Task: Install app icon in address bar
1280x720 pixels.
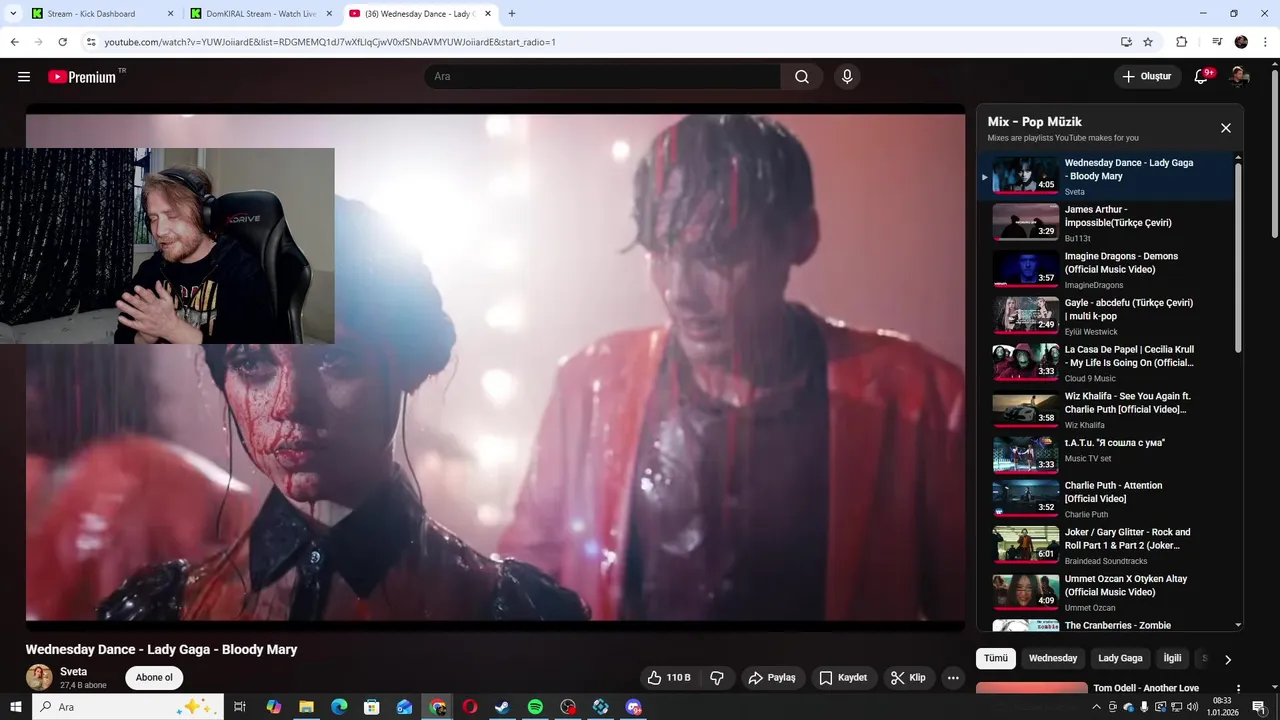Action: [x=1126, y=42]
